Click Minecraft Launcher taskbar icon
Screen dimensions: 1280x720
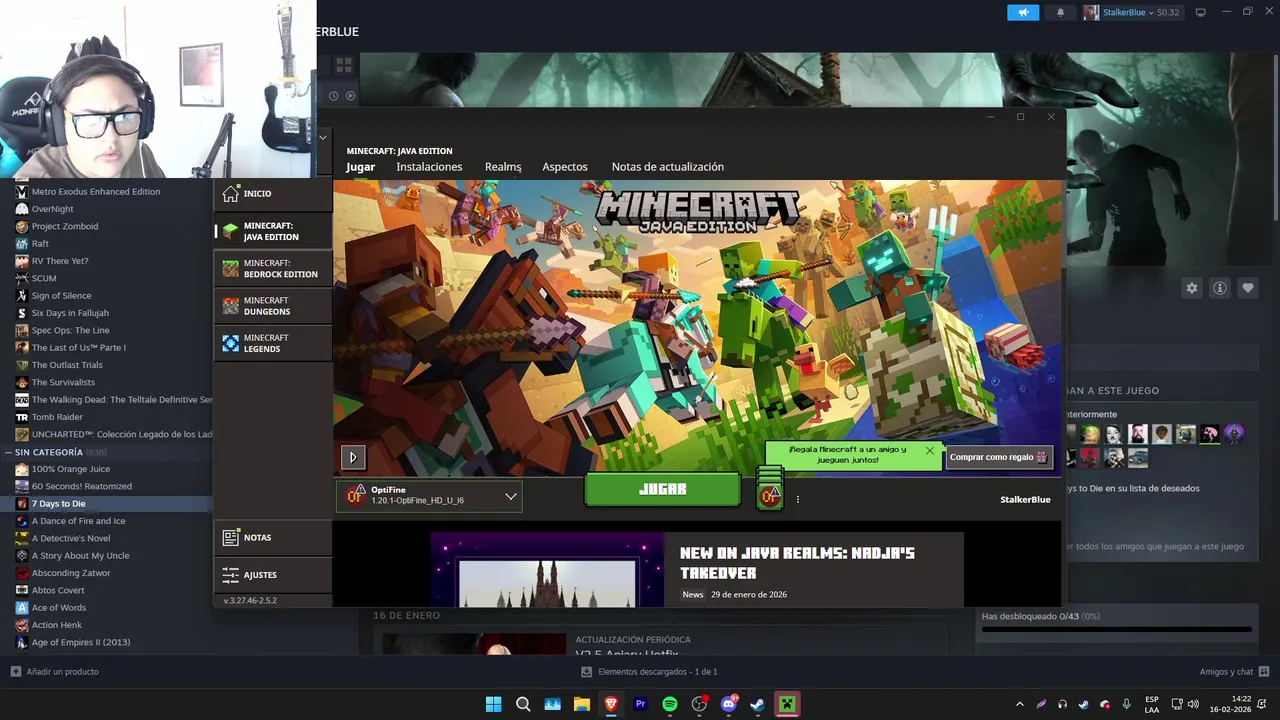pyautogui.click(x=788, y=704)
